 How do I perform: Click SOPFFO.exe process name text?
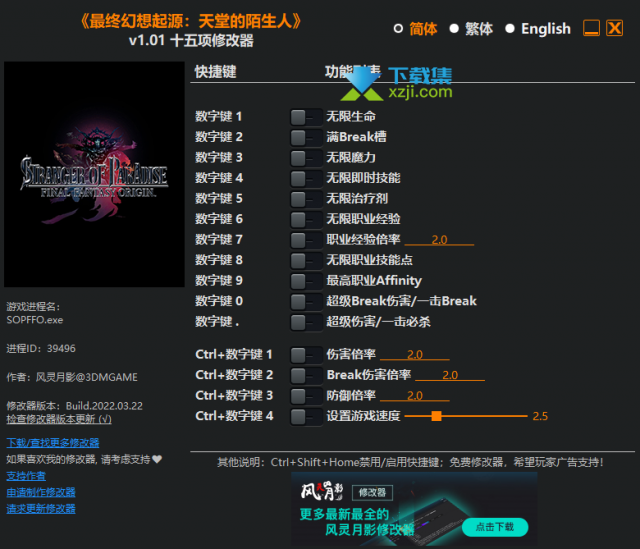[35, 320]
